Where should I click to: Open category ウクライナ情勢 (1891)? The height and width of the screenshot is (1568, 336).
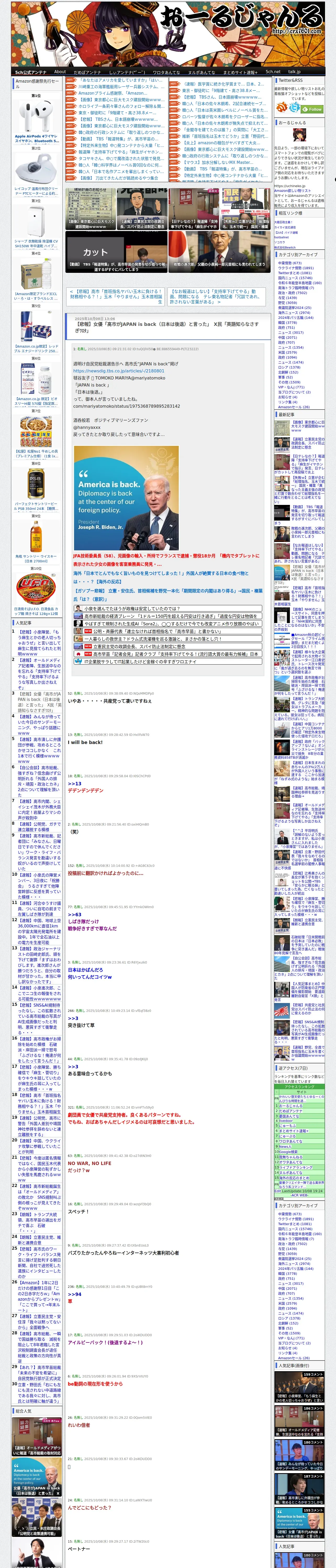tap(296, 268)
